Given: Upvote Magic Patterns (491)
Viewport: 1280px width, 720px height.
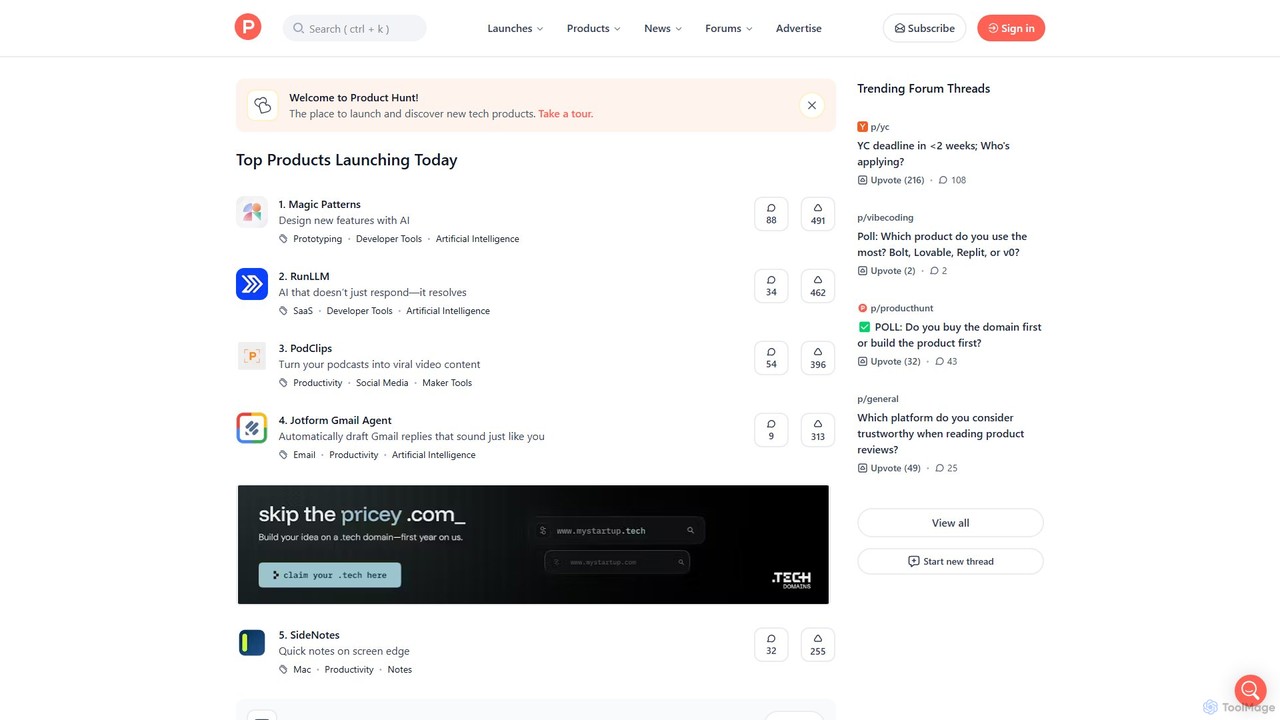Looking at the screenshot, I should [x=818, y=214].
